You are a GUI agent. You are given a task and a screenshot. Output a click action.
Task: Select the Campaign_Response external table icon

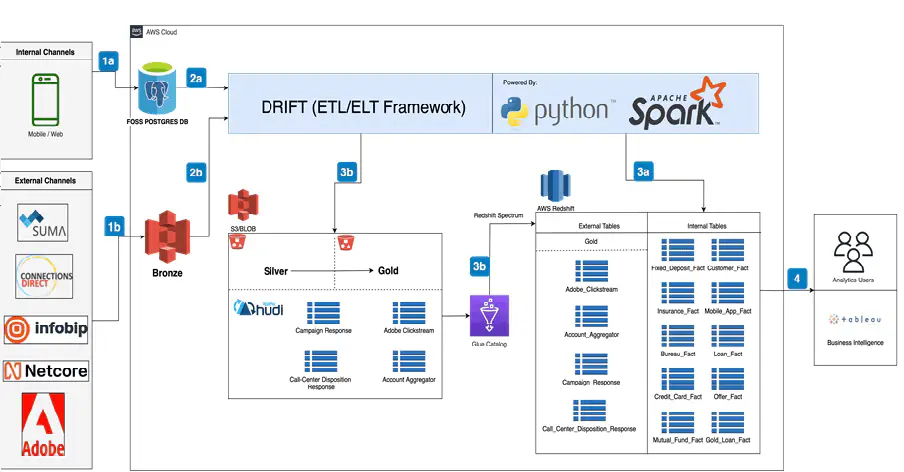[592, 364]
